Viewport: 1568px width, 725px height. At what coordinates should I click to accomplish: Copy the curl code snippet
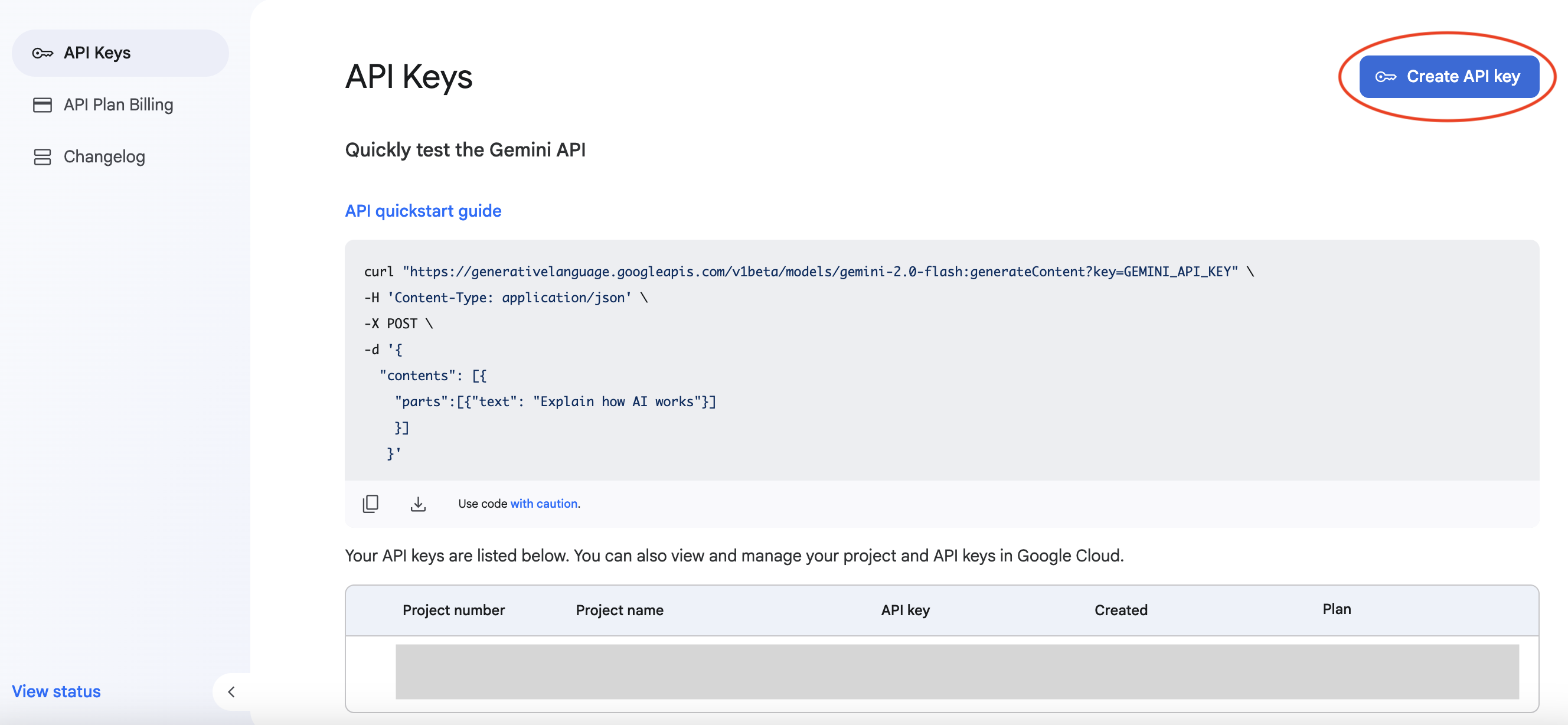pos(370,504)
